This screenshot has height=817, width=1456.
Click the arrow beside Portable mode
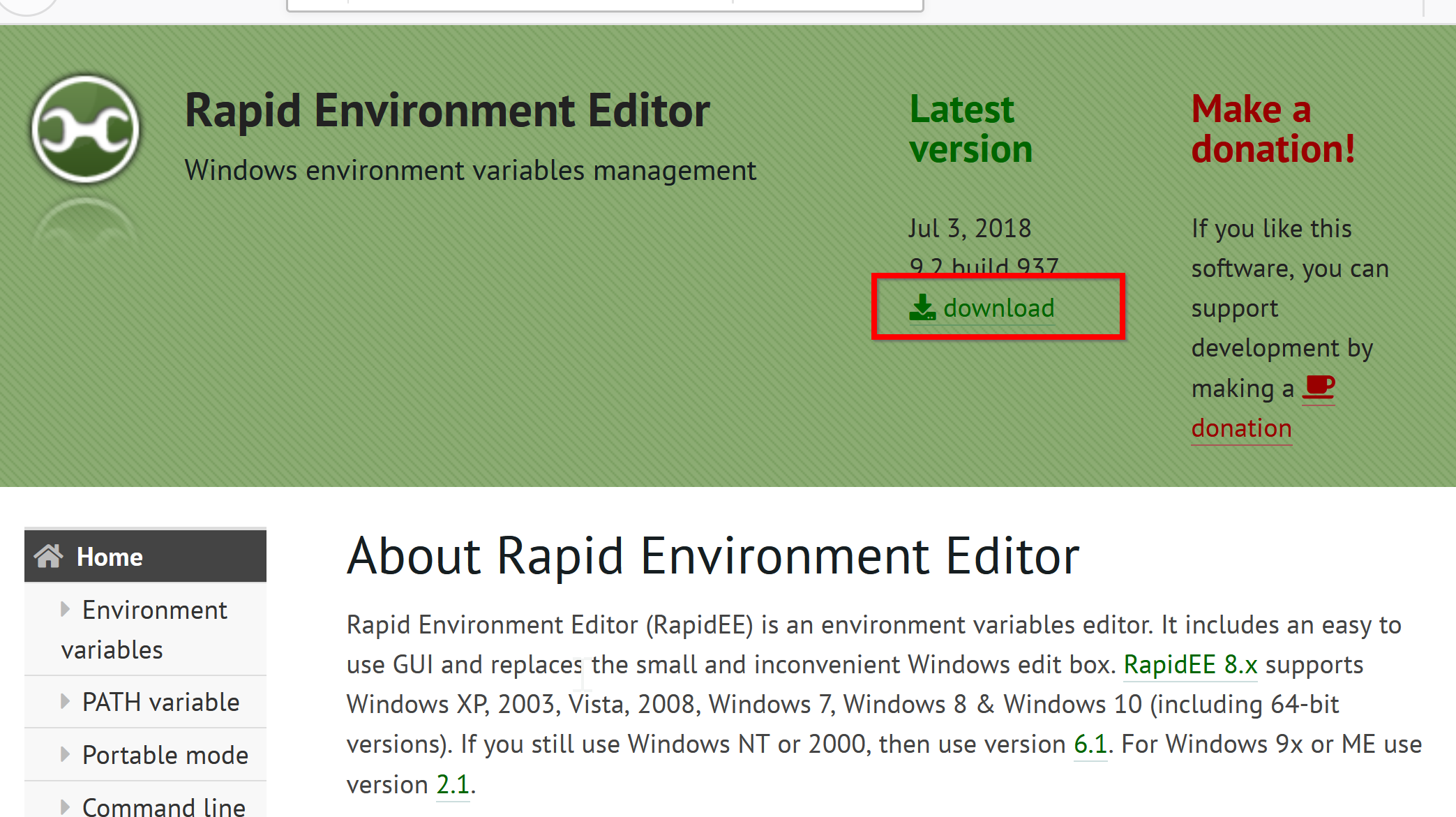pyautogui.click(x=65, y=754)
